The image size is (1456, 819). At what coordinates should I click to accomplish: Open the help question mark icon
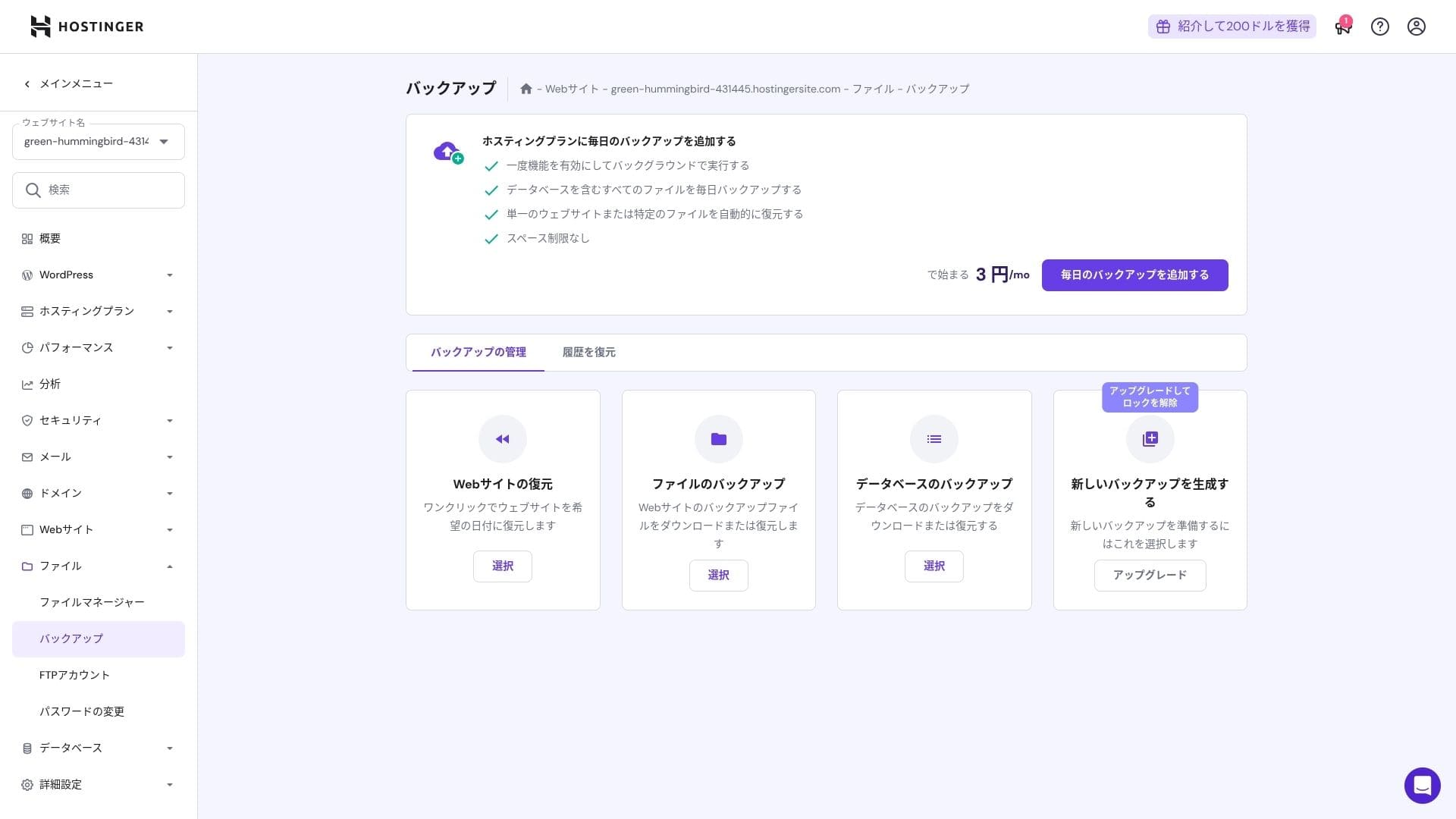click(x=1380, y=27)
